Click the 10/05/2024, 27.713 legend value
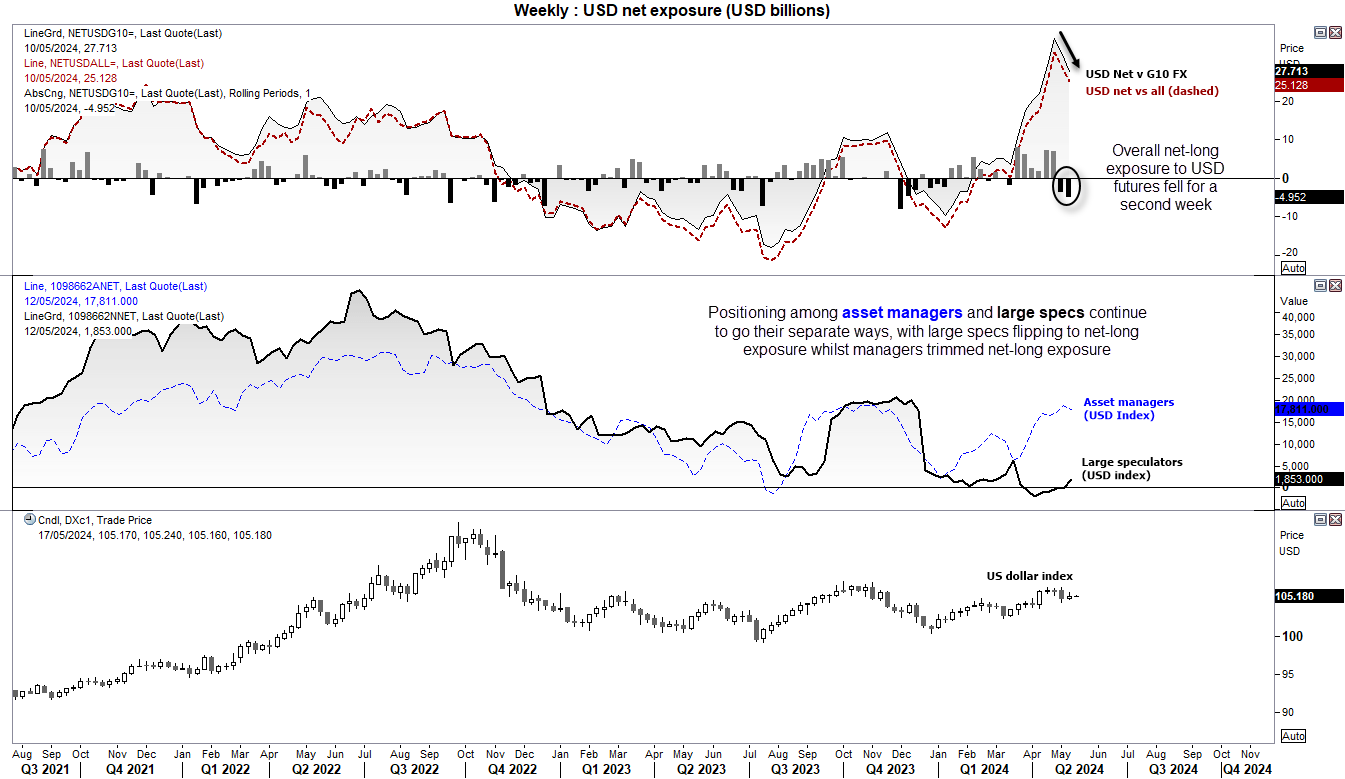Screen dimensions: 1345x779 click(70, 48)
